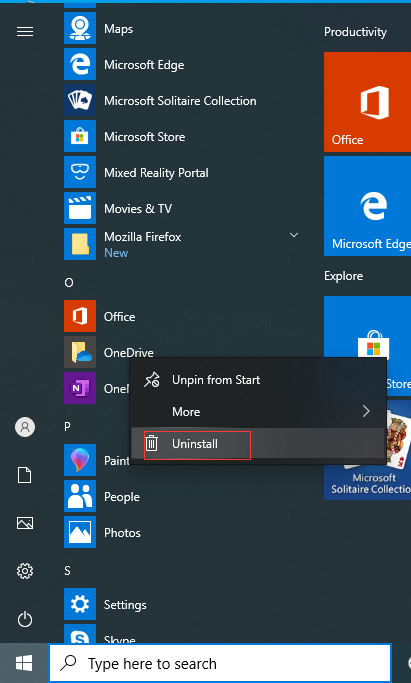Click the Photos label text

coord(122,533)
